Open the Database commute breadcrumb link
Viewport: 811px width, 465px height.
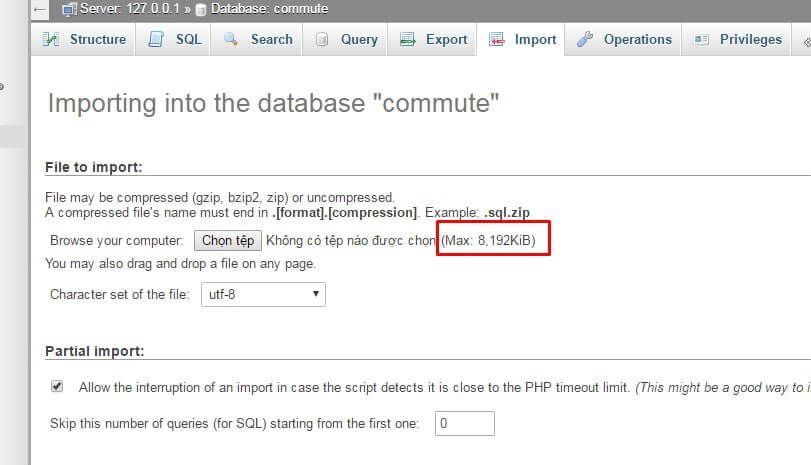point(269,9)
